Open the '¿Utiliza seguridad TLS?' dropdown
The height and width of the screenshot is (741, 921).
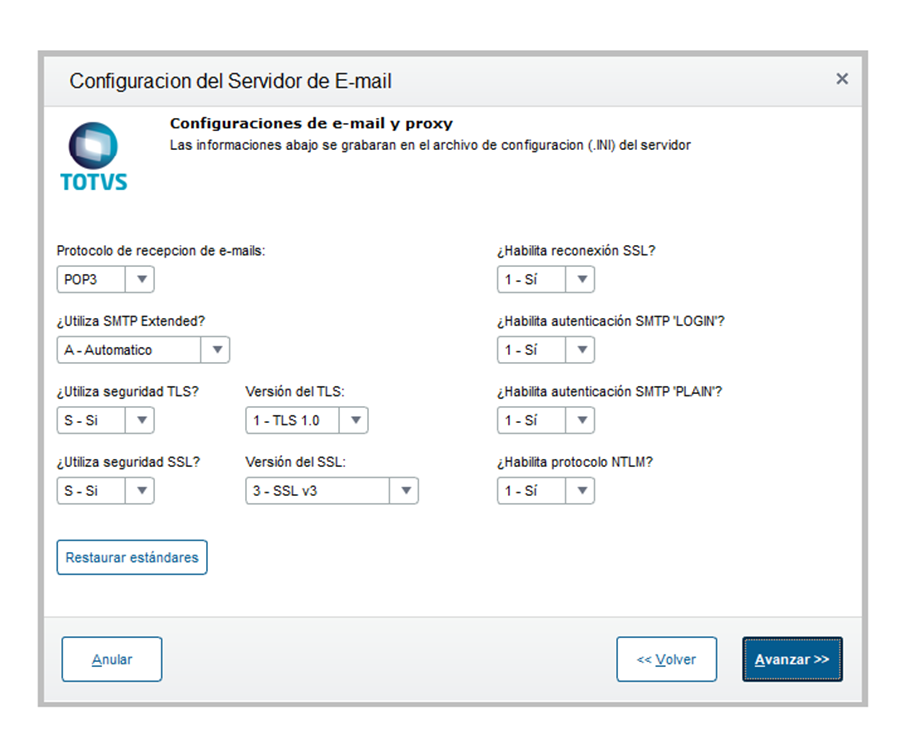pyautogui.click(x=140, y=420)
